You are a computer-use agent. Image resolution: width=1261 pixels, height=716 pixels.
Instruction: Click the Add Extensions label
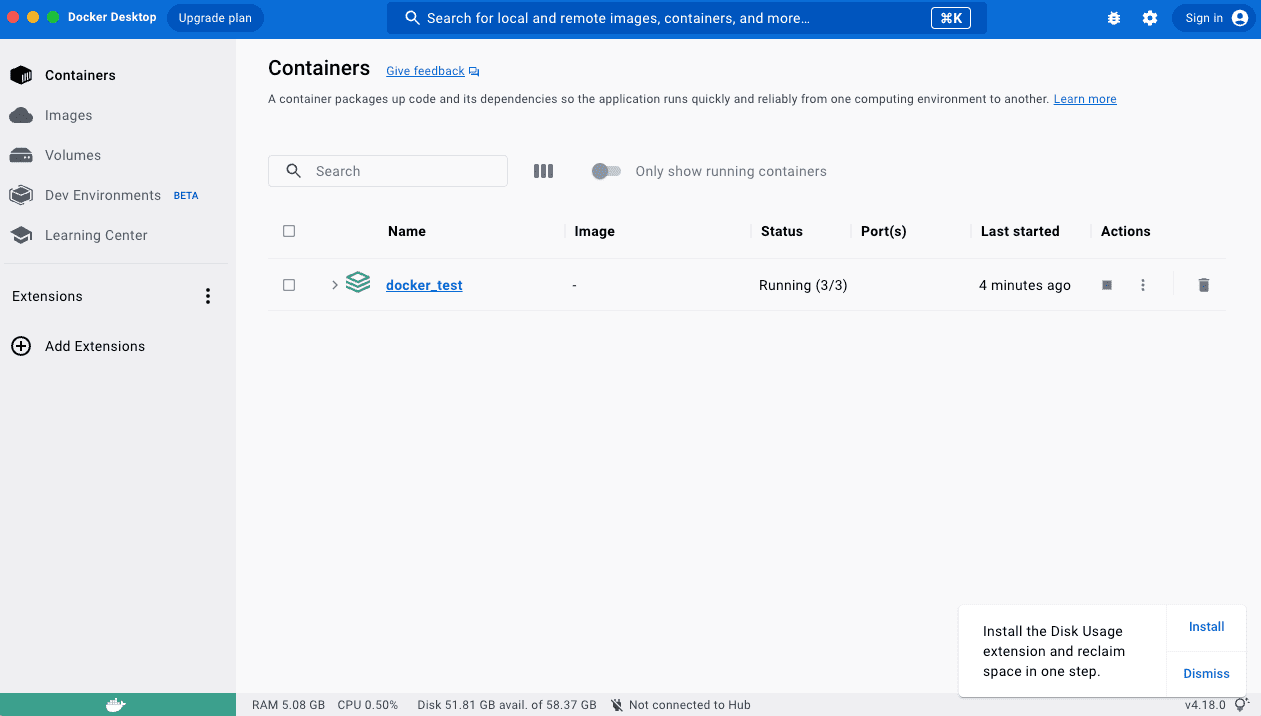(95, 346)
